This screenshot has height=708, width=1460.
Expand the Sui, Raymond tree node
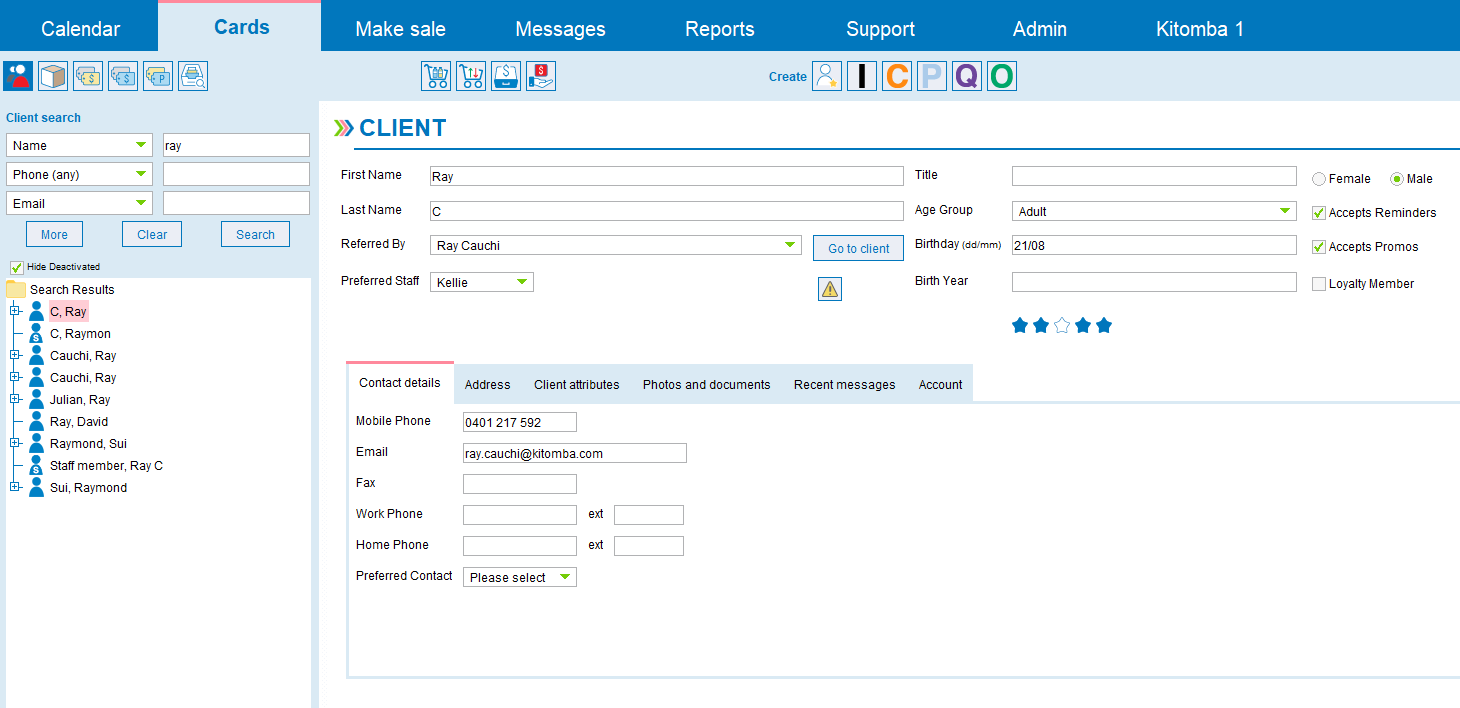point(15,487)
